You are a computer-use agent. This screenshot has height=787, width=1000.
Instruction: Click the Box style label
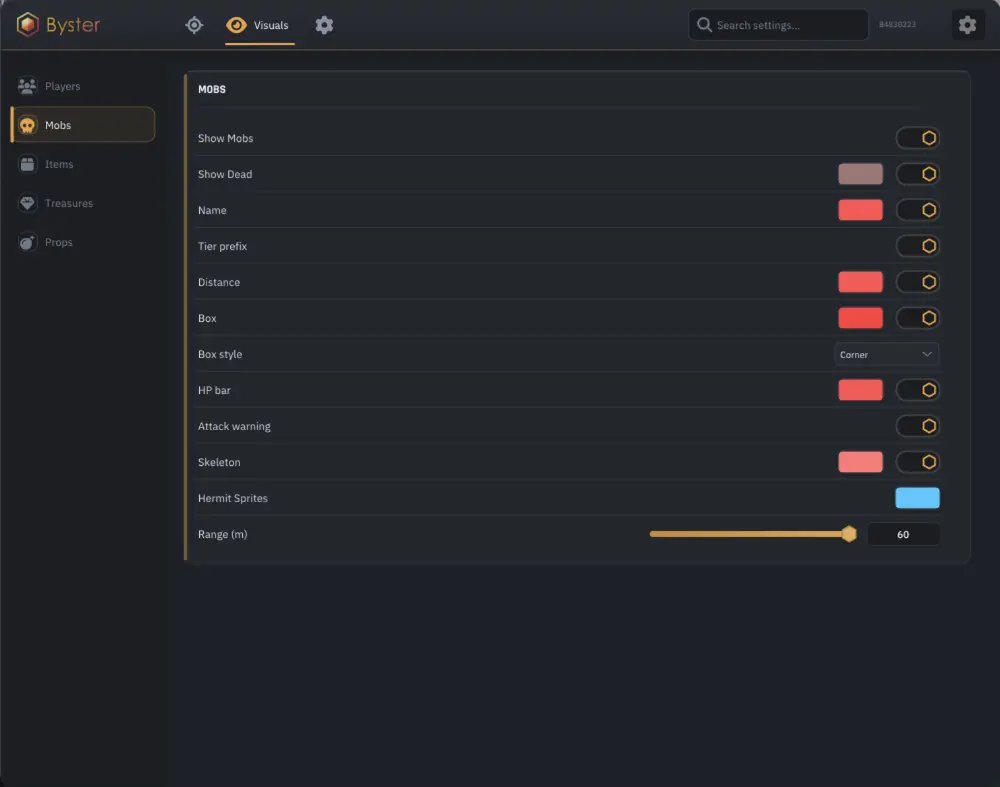(x=220, y=354)
